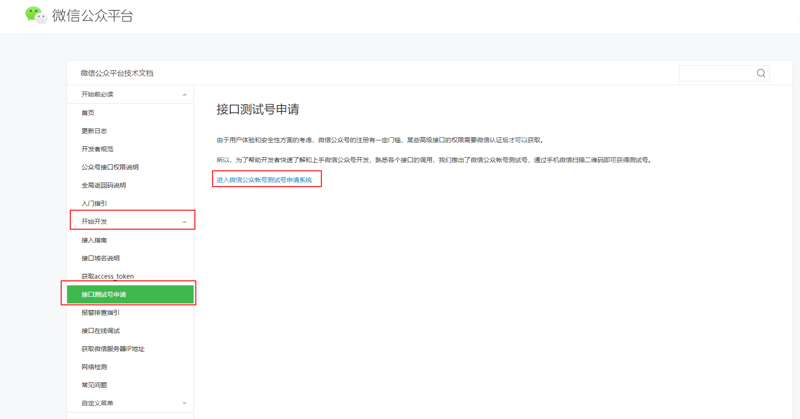Focus the documentation search field
The width and height of the screenshot is (800, 419).
724,73
